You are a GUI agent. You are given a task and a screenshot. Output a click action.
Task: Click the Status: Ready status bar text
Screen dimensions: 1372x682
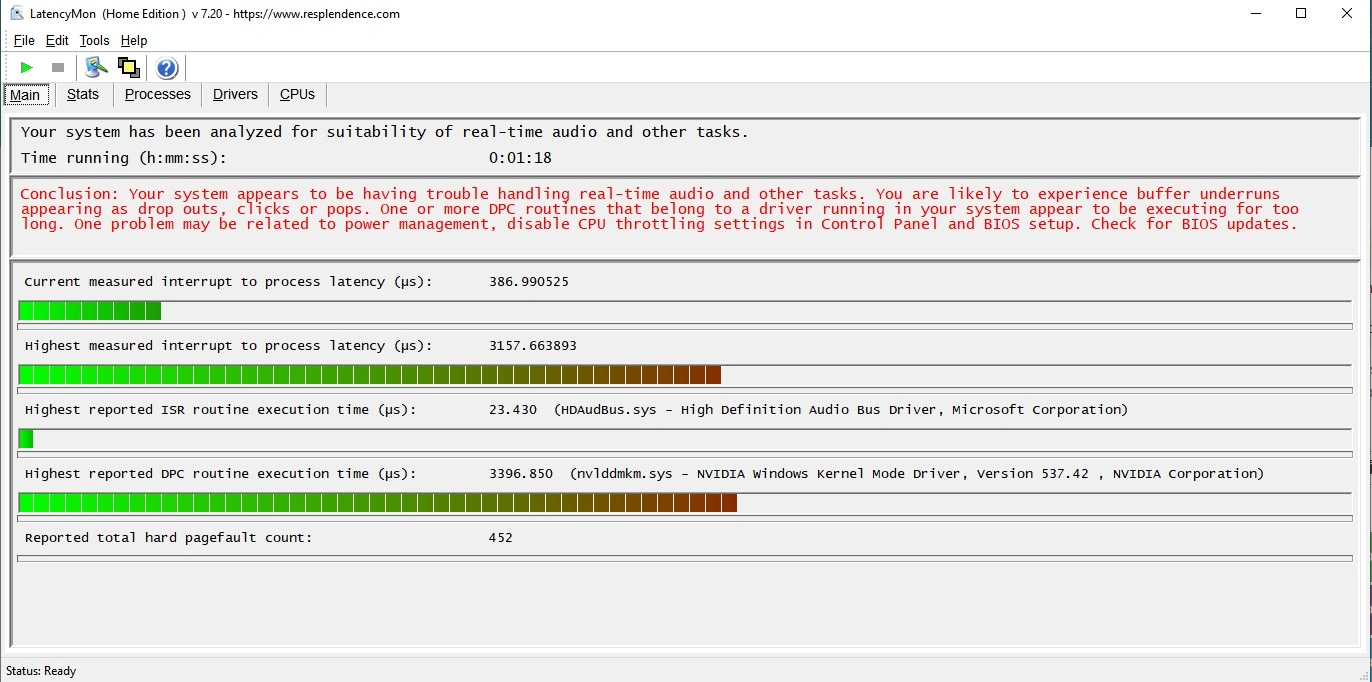[x=41, y=671]
